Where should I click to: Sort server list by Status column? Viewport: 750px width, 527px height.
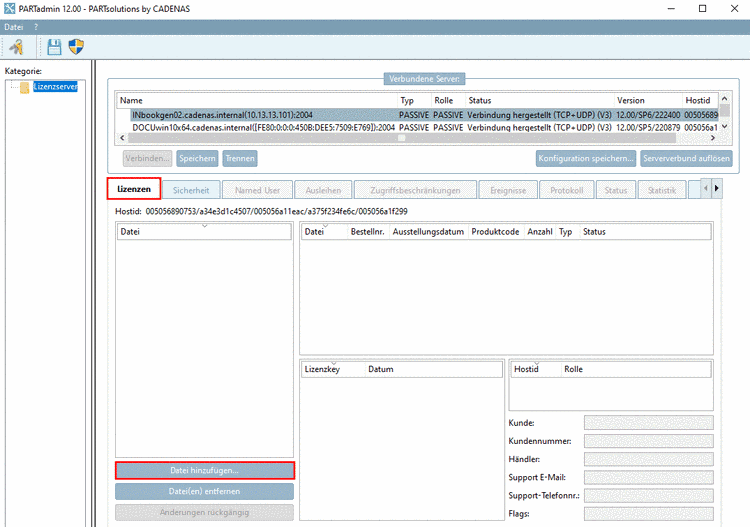click(x=540, y=100)
